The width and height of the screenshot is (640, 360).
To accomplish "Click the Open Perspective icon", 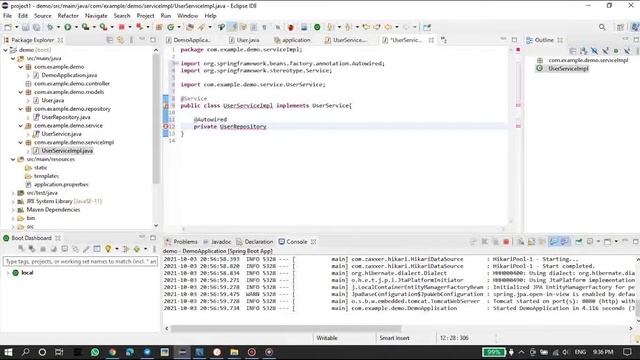I will [620, 27].
